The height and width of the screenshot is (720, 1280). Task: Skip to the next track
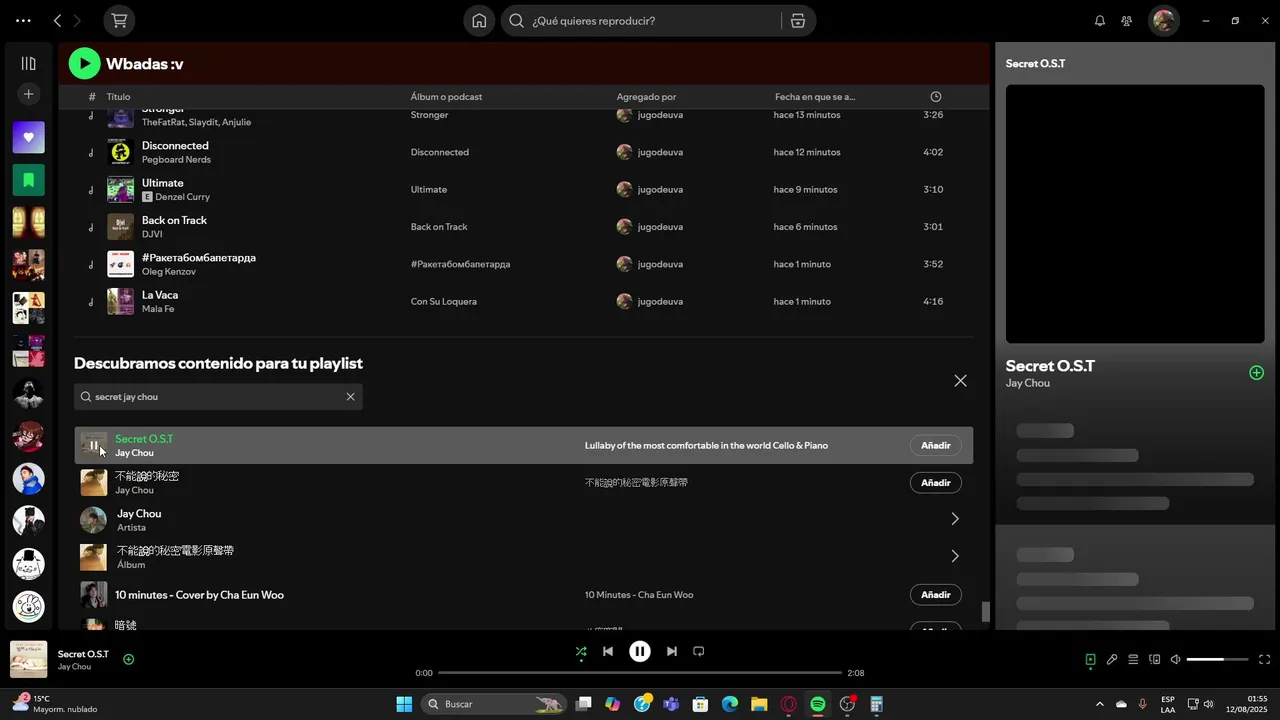click(672, 652)
